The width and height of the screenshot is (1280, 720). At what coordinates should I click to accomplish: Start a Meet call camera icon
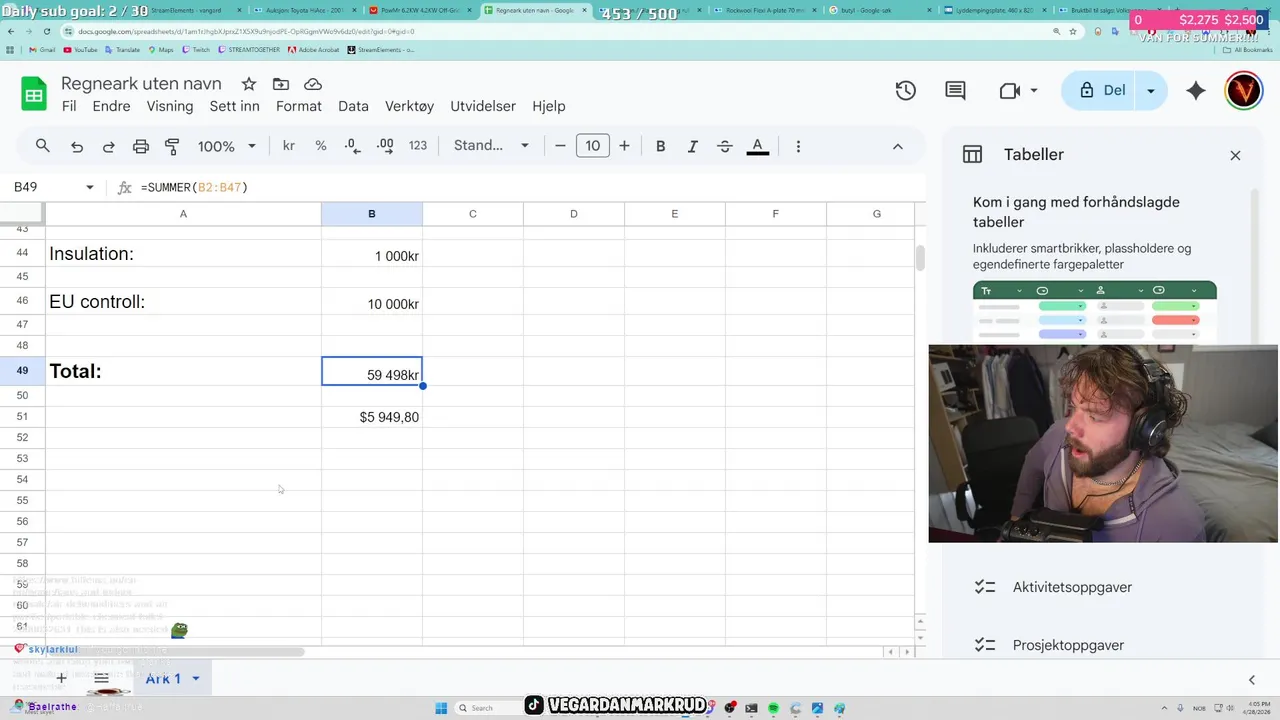(1009, 90)
